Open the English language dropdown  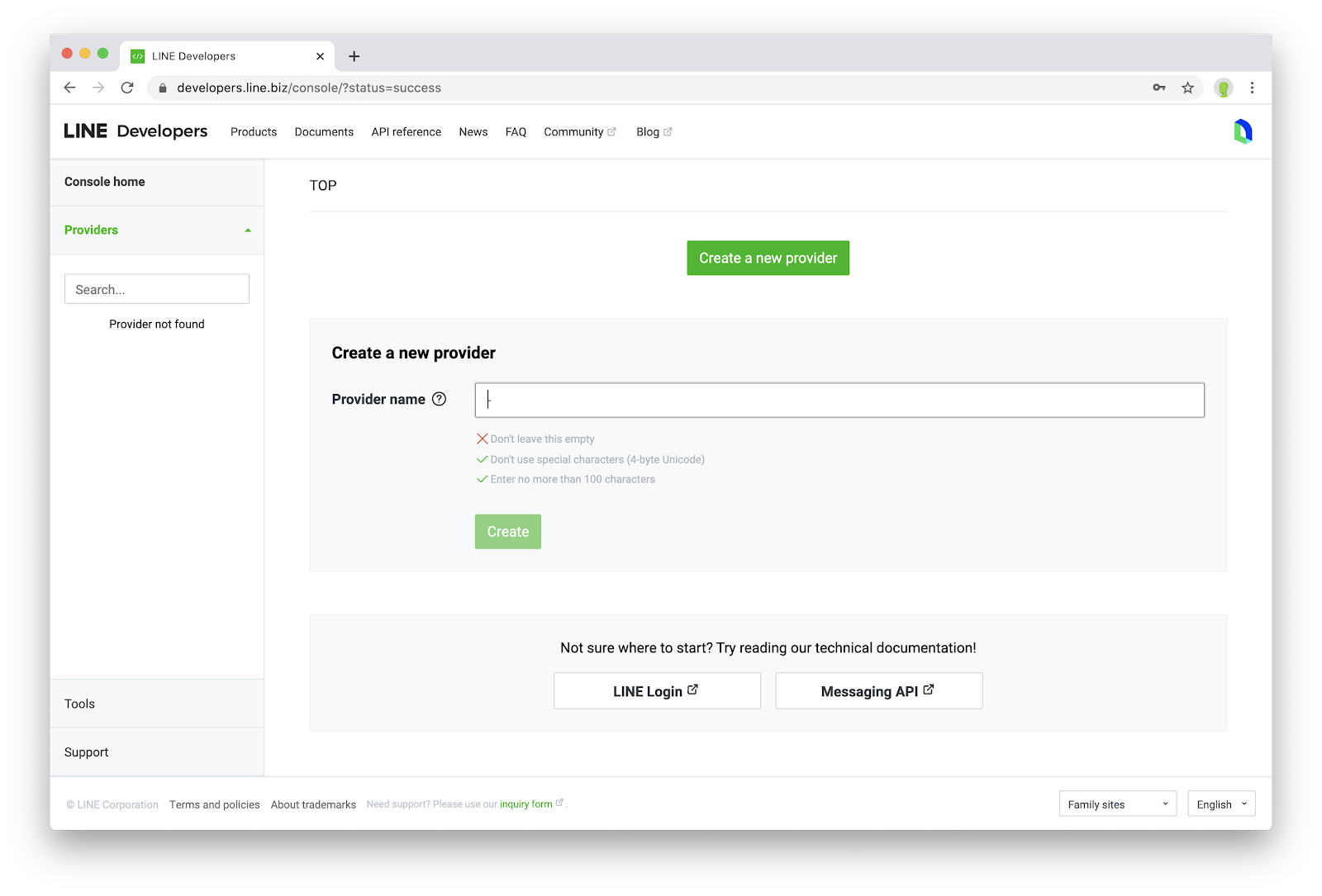(x=1221, y=804)
